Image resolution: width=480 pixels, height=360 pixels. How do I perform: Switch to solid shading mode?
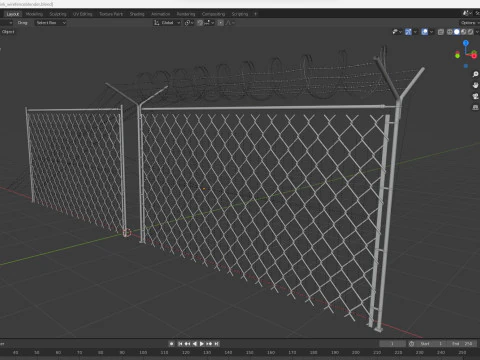pyautogui.click(x=457, y=32)
